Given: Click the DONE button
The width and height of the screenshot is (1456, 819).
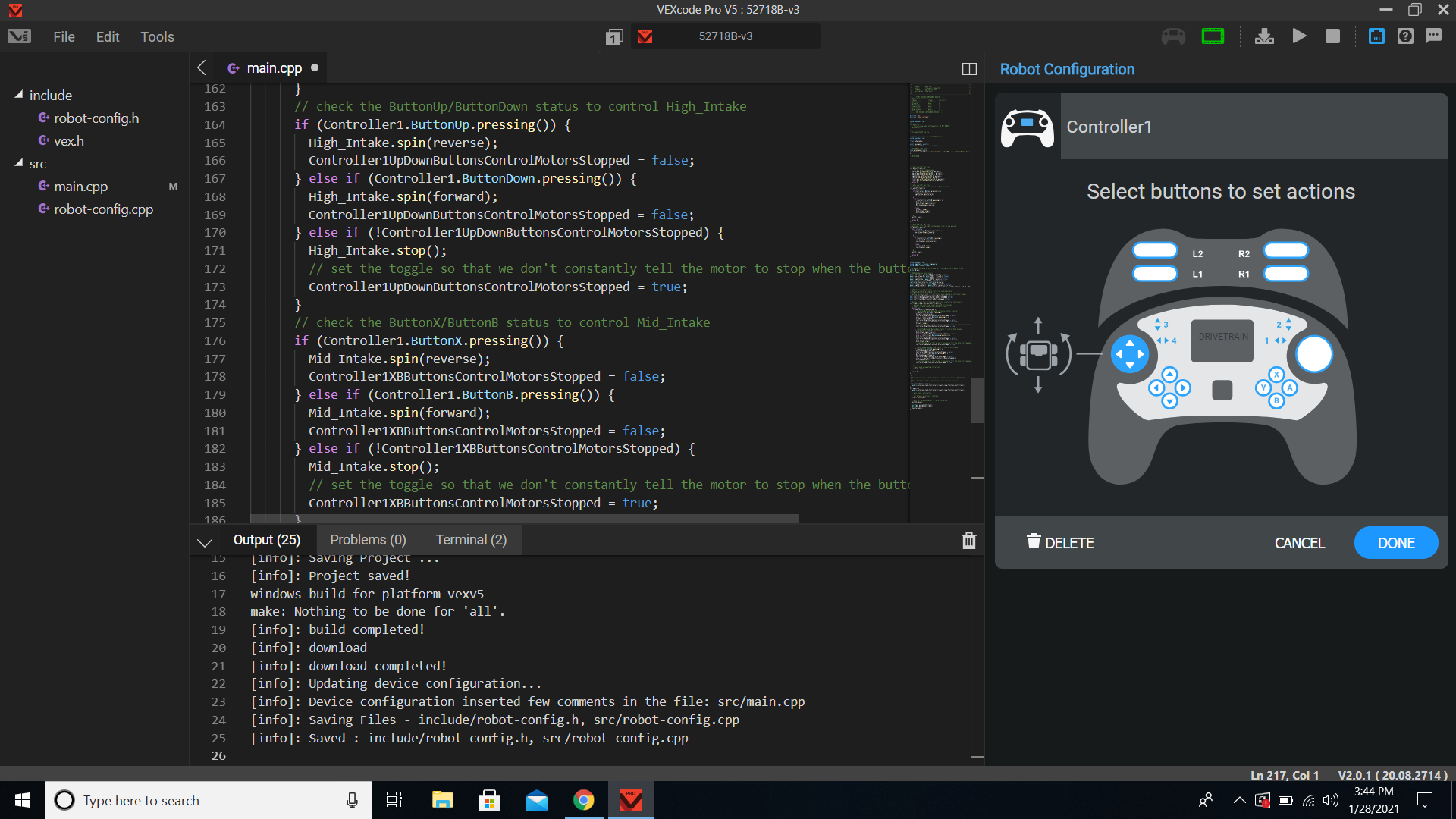Looking at the screenshot, I should pyautogui.click(x=1396, y=543).
